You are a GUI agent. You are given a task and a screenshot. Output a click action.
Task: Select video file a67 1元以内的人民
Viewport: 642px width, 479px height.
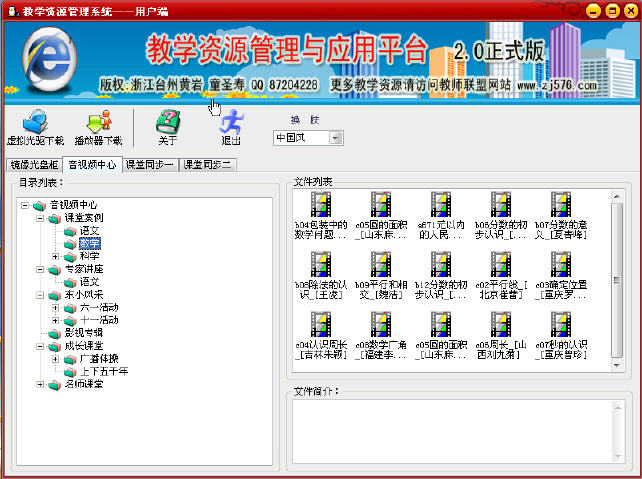pyautogui.click(x=441, y=216)
